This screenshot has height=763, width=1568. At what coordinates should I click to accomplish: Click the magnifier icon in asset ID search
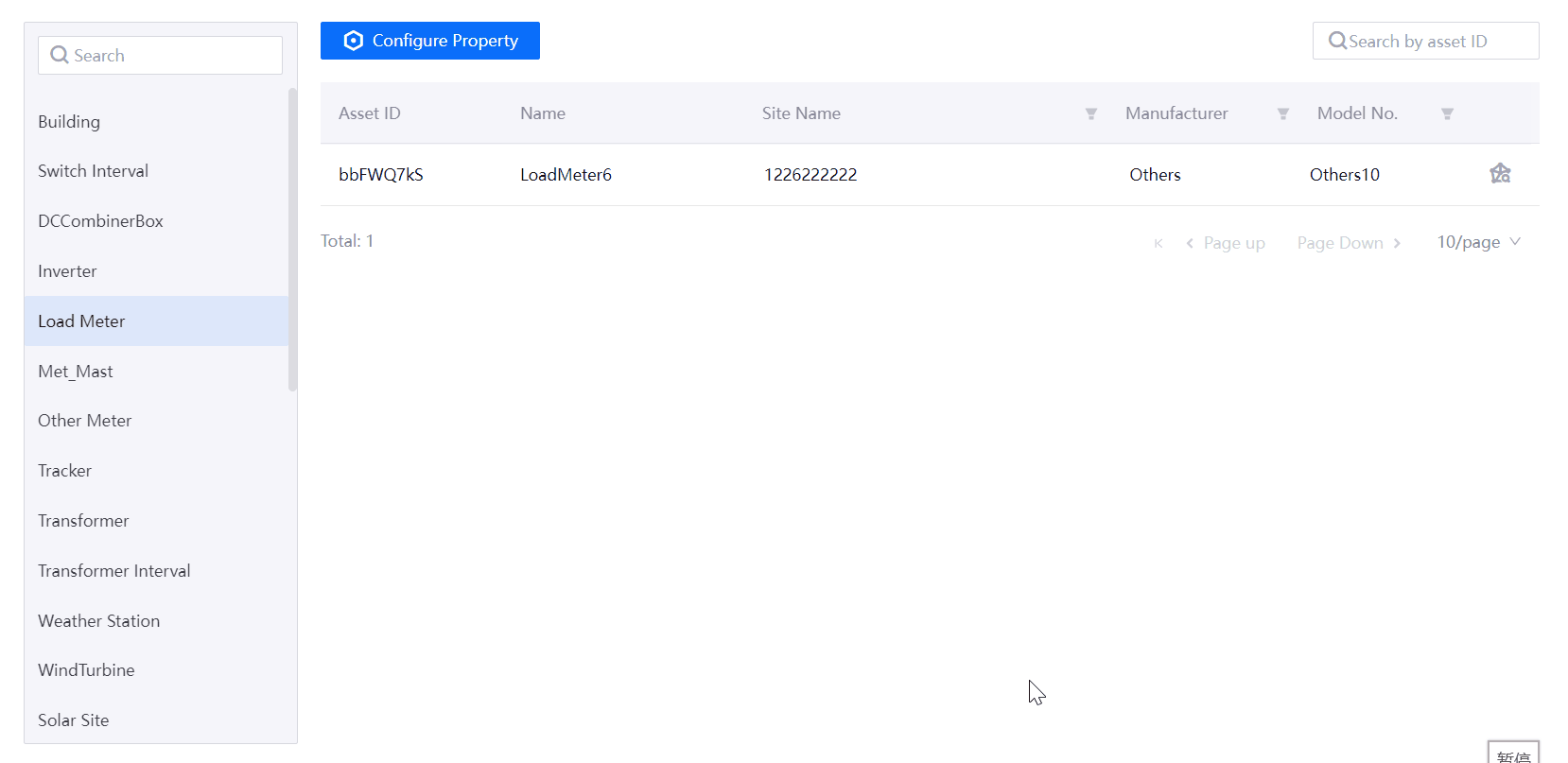click(1337, 41)
